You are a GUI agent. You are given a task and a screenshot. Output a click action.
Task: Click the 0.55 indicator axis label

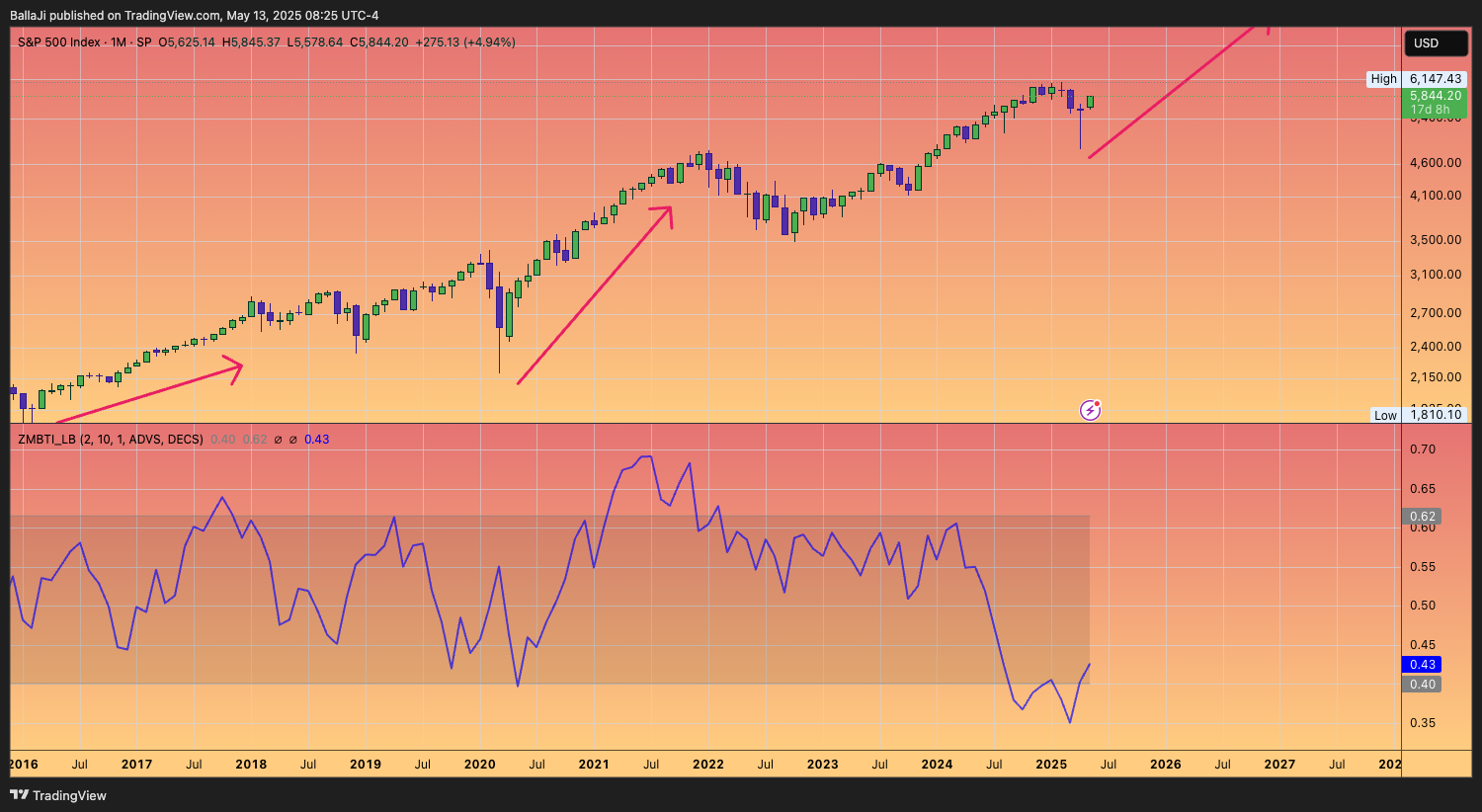1423,567
